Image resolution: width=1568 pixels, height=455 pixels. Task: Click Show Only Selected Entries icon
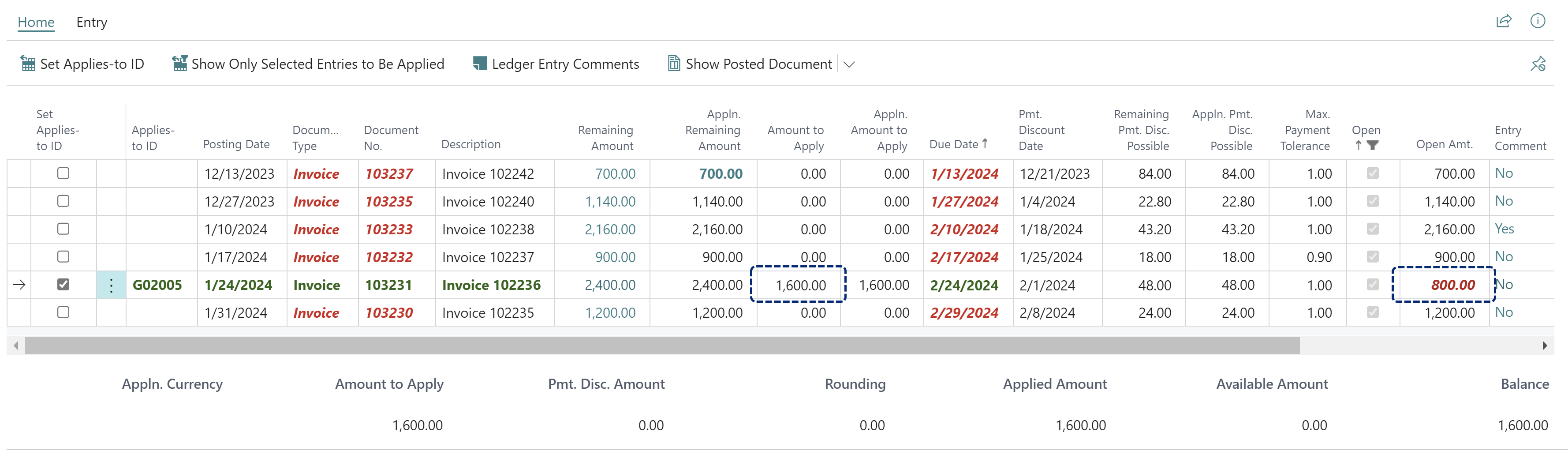179,64
